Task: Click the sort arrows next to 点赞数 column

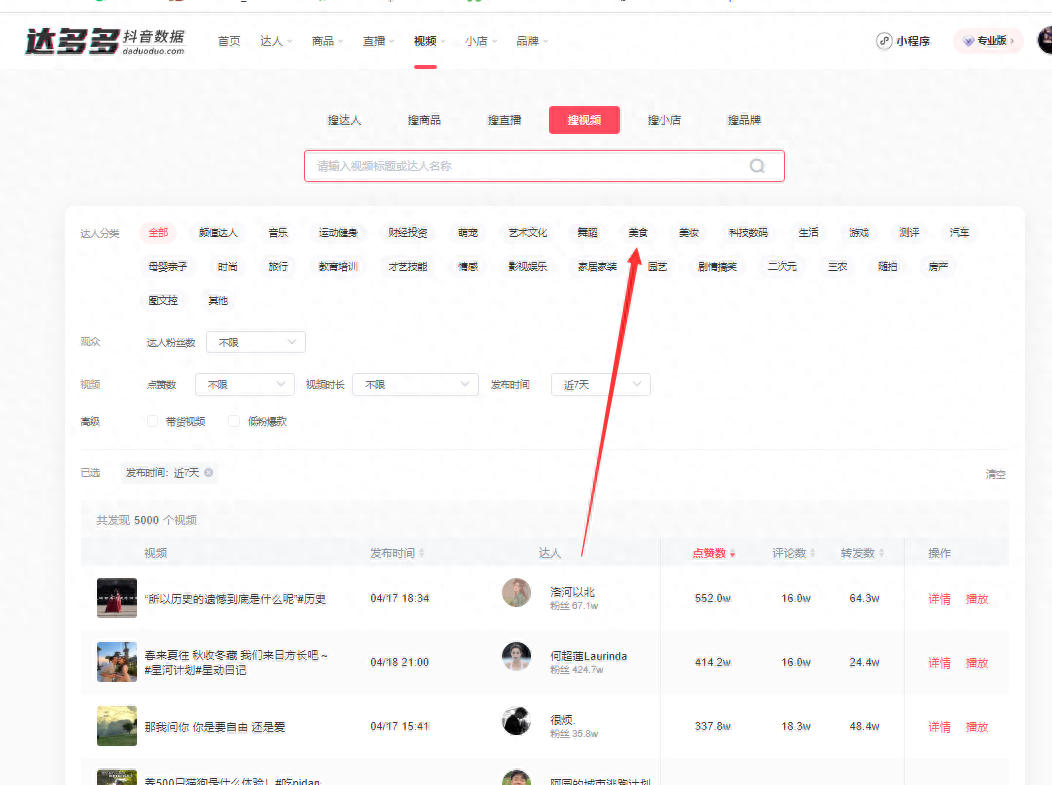Action: click(x=732, y=552)
